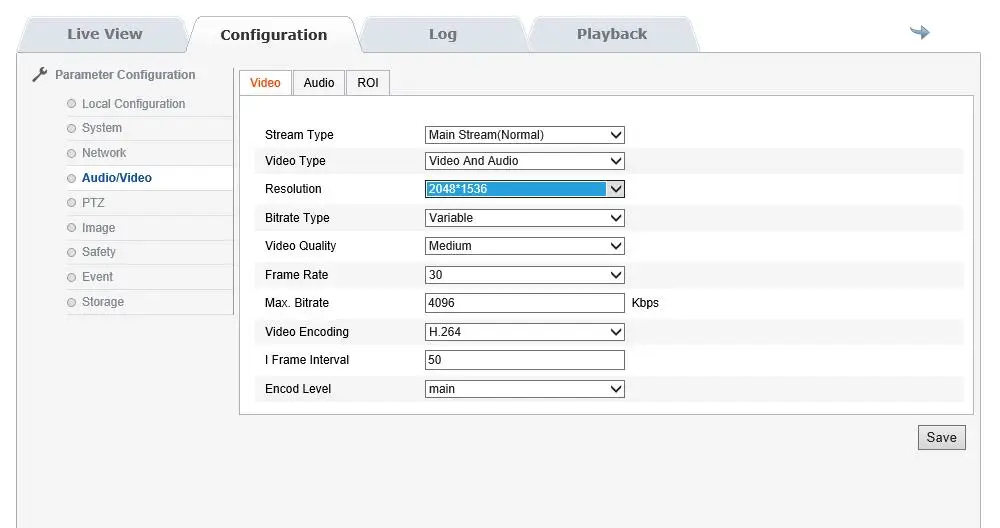Click the Parameter Configuration wrench icon

pos(40,75)
